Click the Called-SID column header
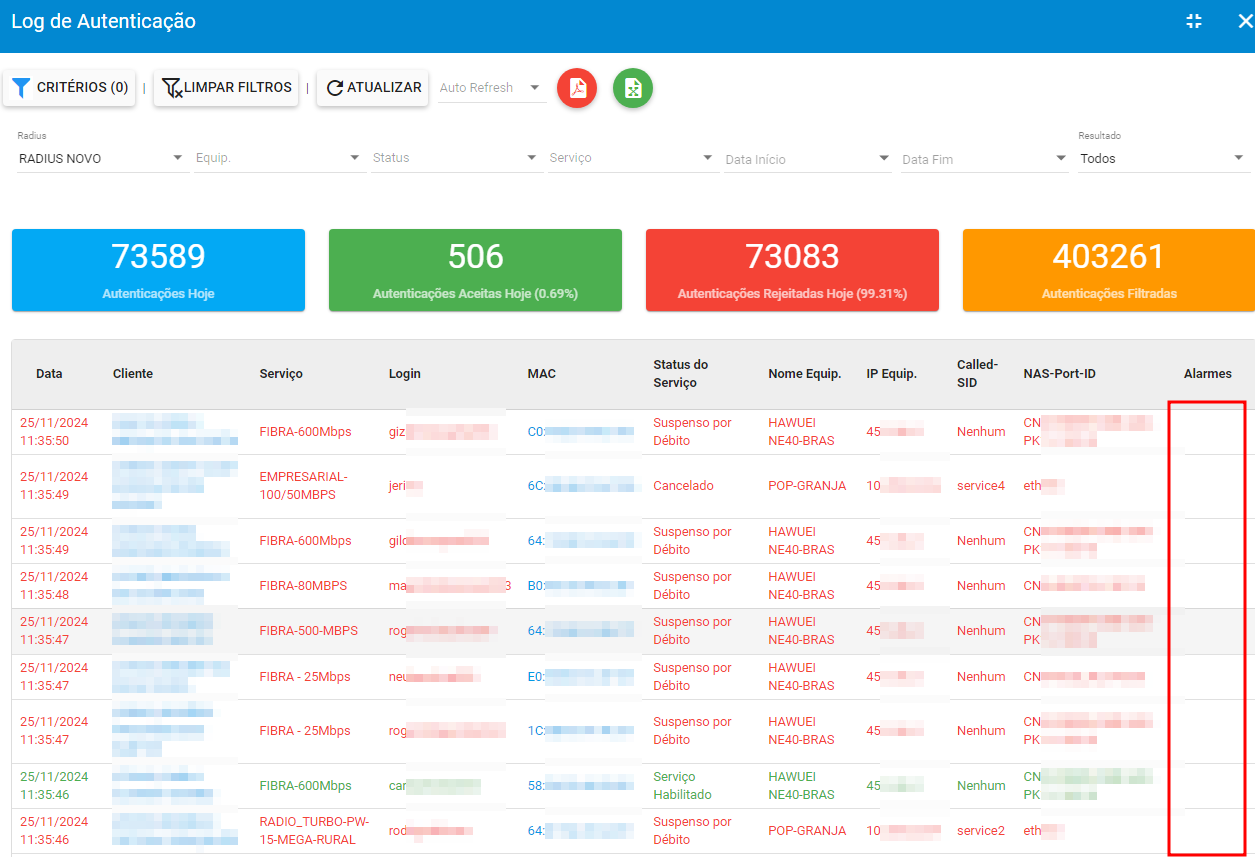The width and height of the screenshot is (1255, 857). [x=978, y=374]
